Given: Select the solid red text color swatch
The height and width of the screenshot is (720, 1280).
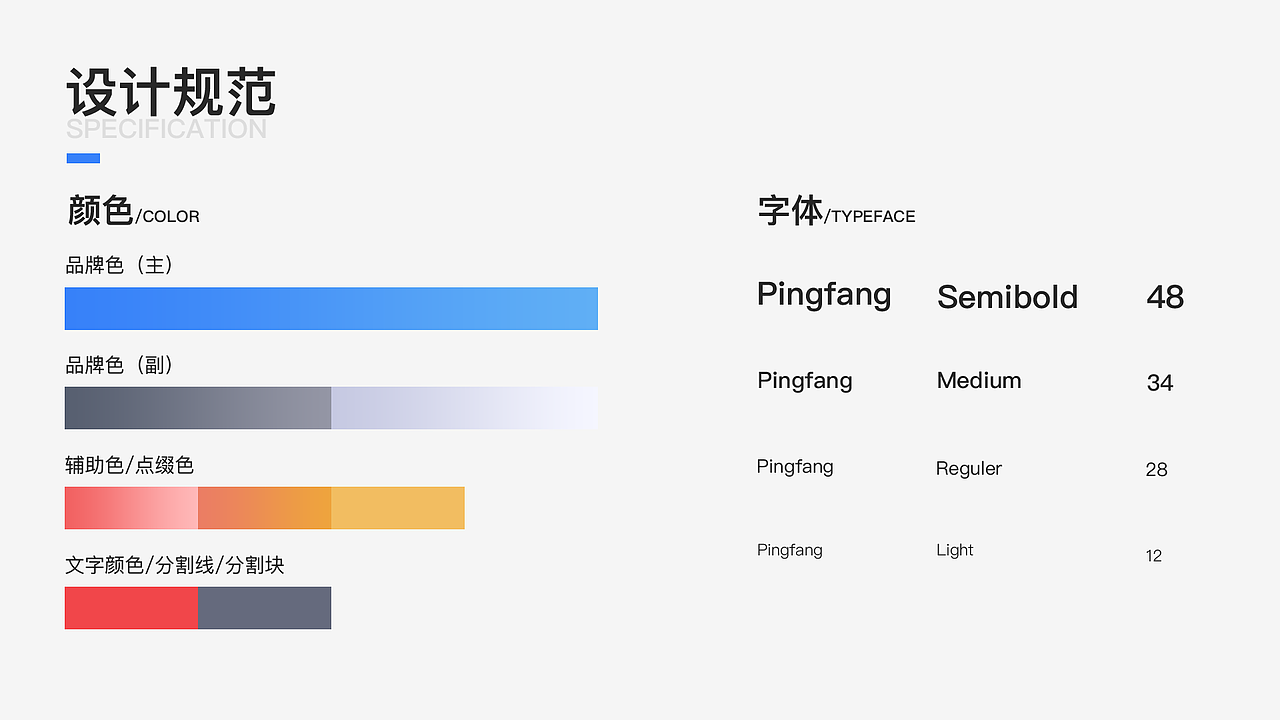Looking at the screenshot, I should 131,608.
